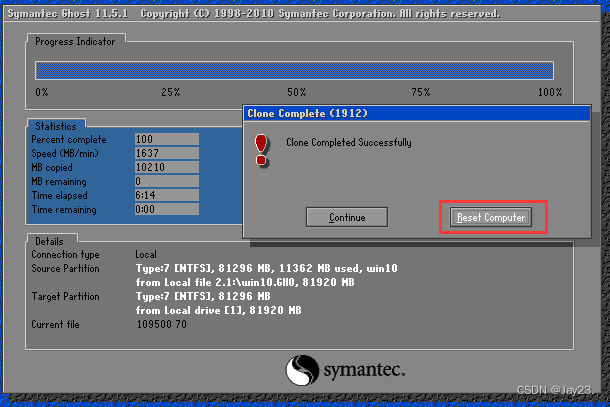Click the MB remaining value 0

[x=167, y=181]
